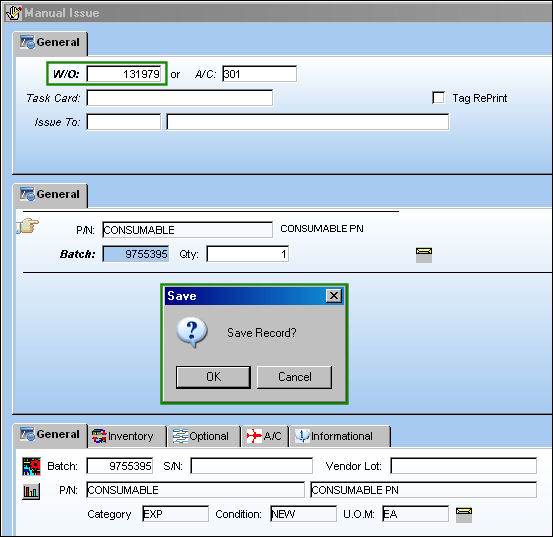The width and height of the screenshot is (553, 537).
Task: Click the Task Card input field
Action: tap(180, 98)
